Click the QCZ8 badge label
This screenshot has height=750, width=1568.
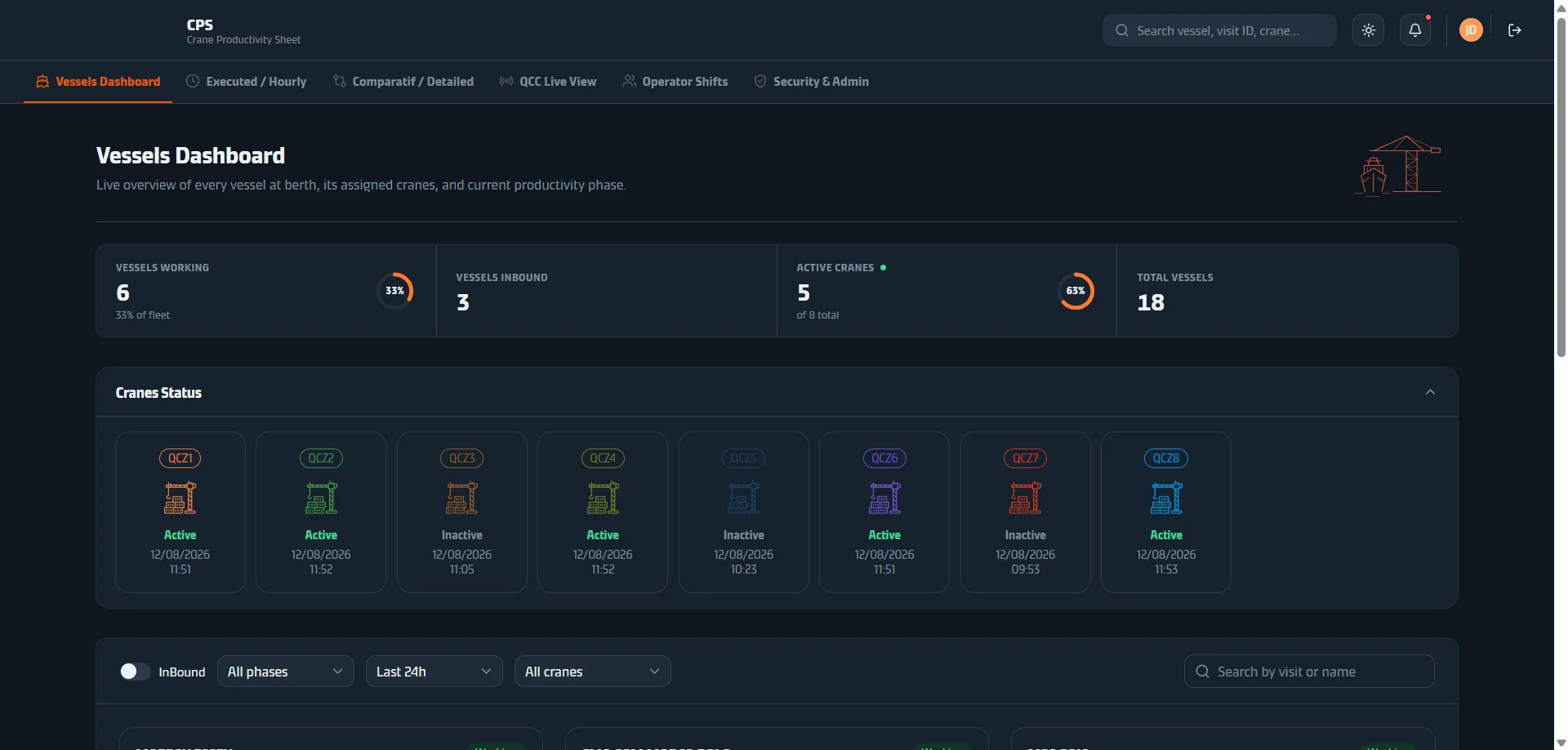click(x=1166, y=458)
